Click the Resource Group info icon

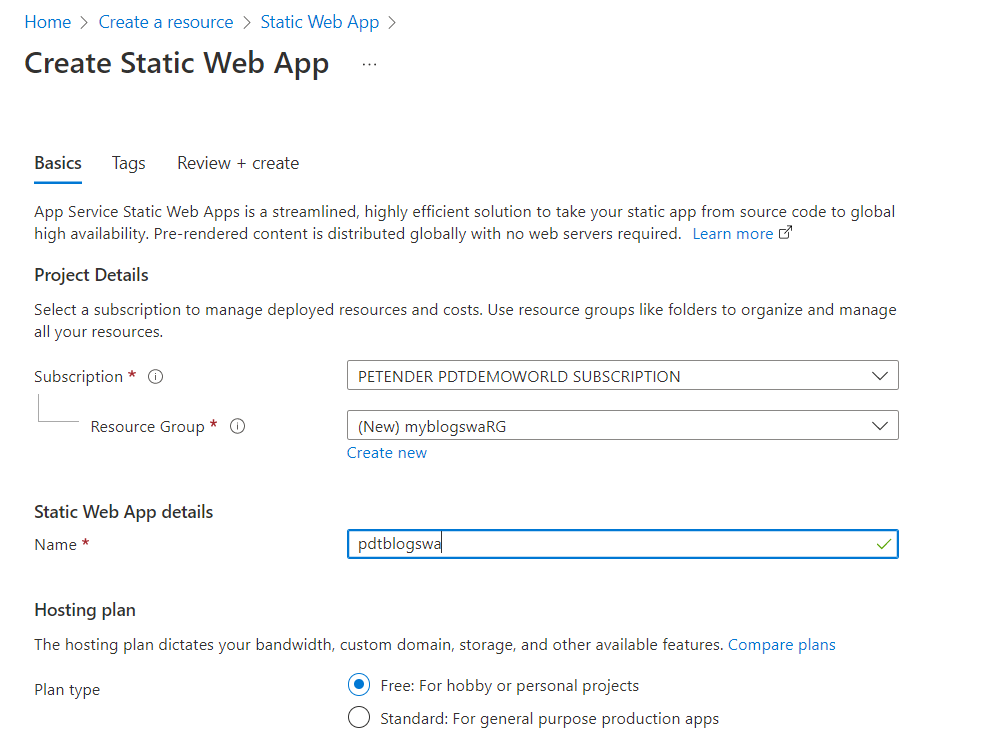(x=238, y=426)
